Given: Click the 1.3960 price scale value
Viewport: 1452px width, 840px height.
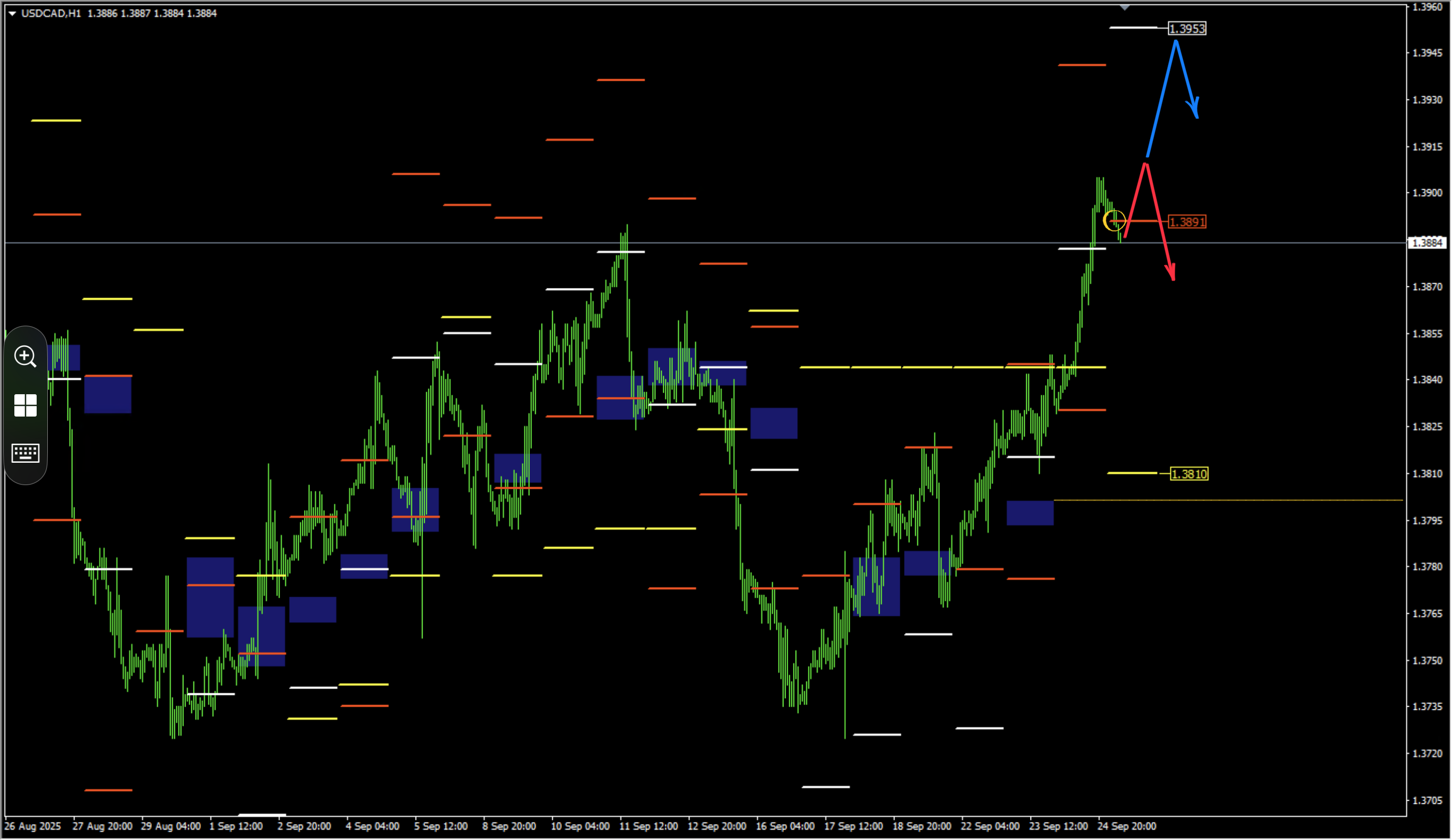Looking at the screenshot, I should pos(1428,7).
